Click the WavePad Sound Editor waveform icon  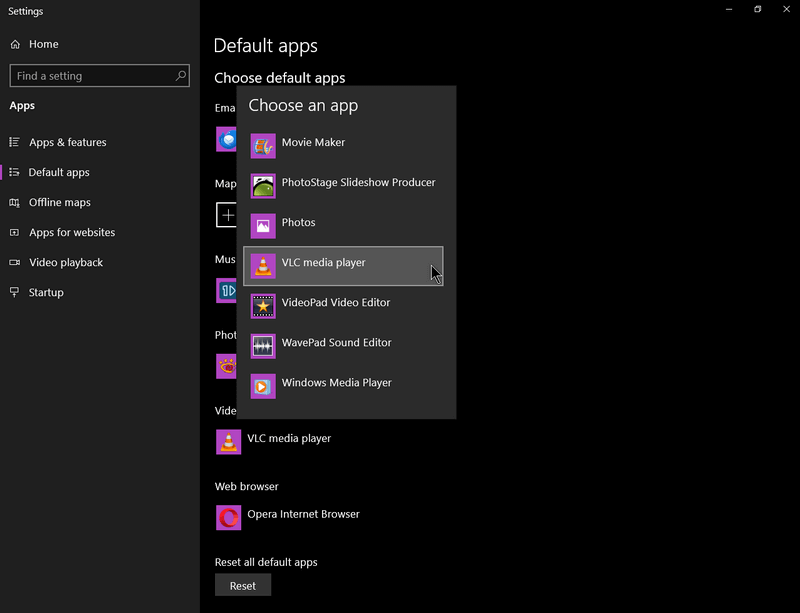click(x=263, y=346)
